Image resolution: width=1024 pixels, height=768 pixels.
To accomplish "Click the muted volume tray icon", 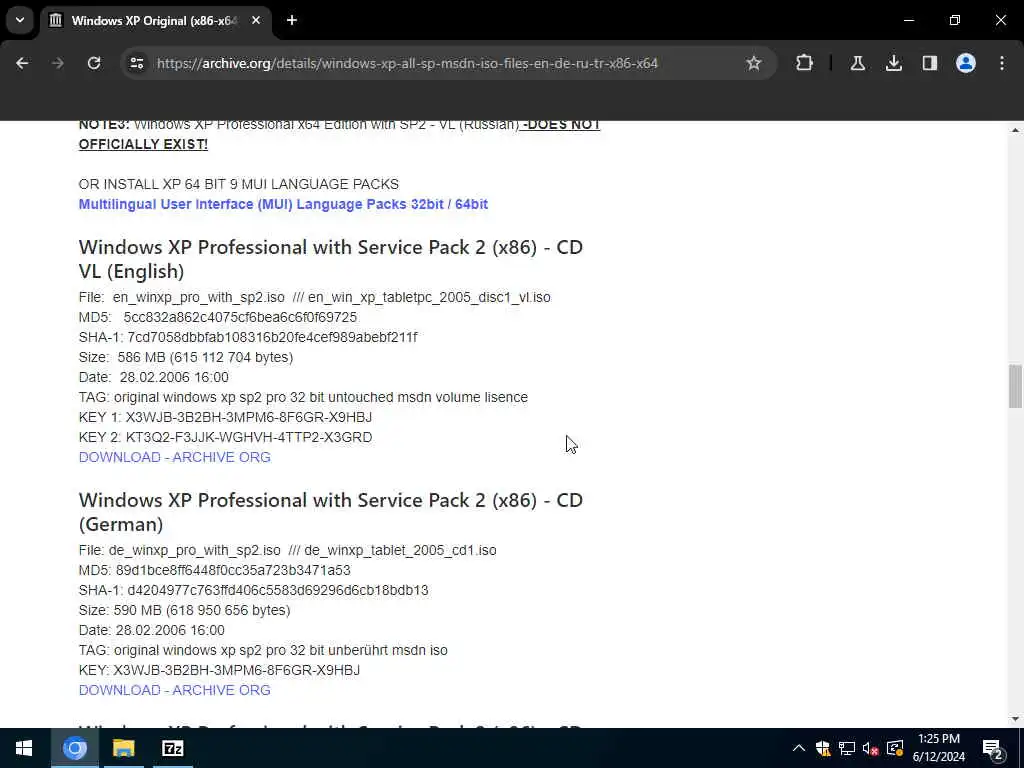I will point(871,748).
